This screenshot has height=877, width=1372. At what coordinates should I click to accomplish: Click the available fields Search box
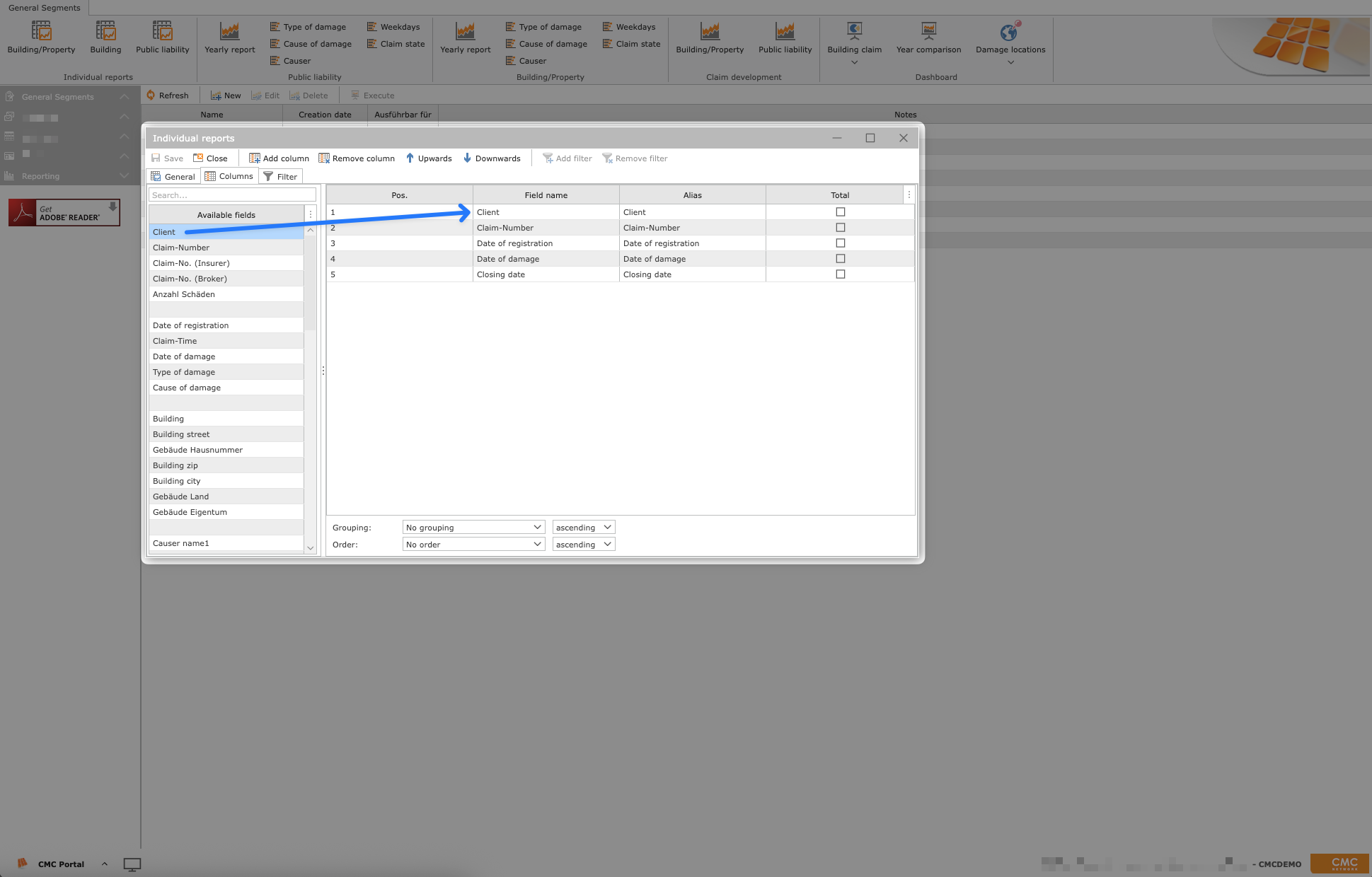232,195
